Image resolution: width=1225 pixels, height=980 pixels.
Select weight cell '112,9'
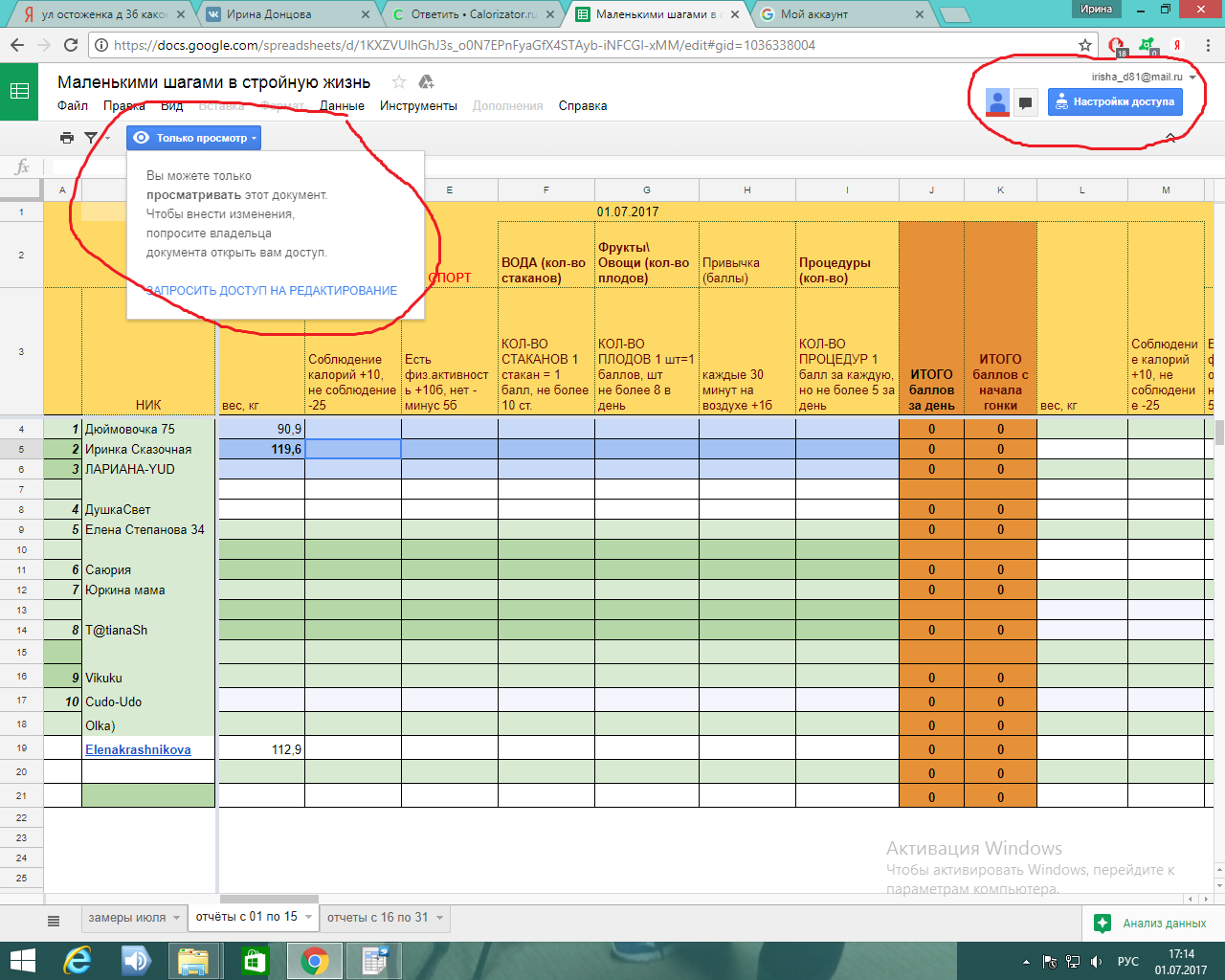(x=261, y=749)
